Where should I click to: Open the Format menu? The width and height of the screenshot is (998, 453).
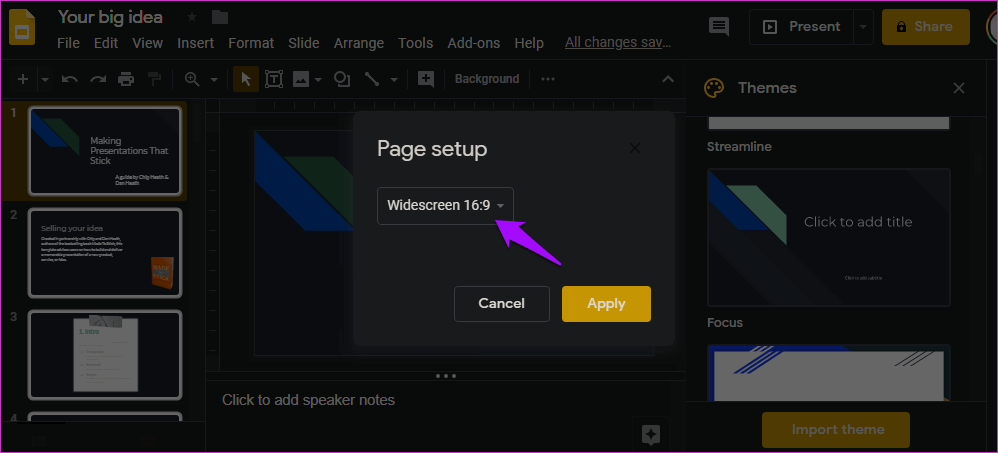[x=251, y=43]
